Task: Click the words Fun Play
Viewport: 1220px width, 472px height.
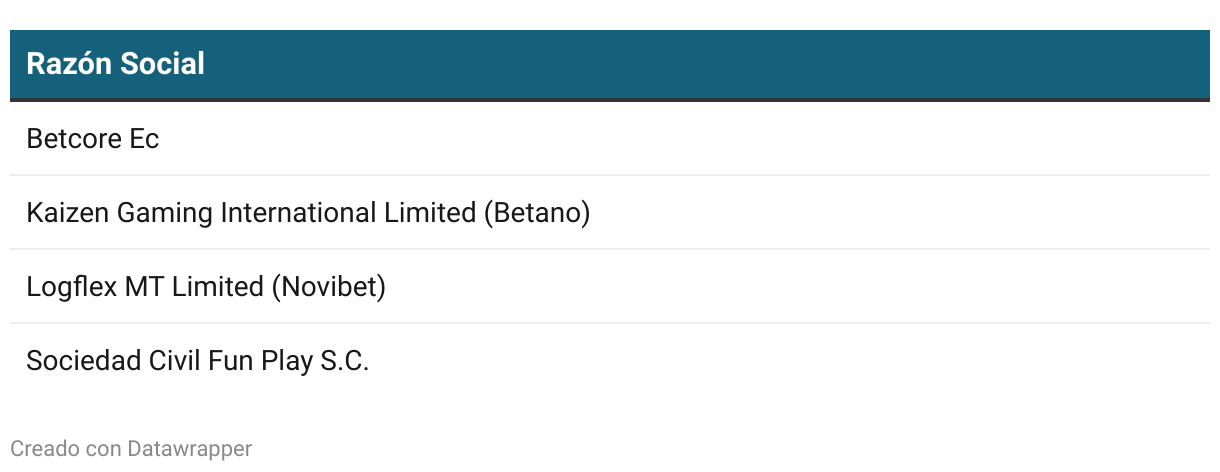Action: [x=261, y=361]
